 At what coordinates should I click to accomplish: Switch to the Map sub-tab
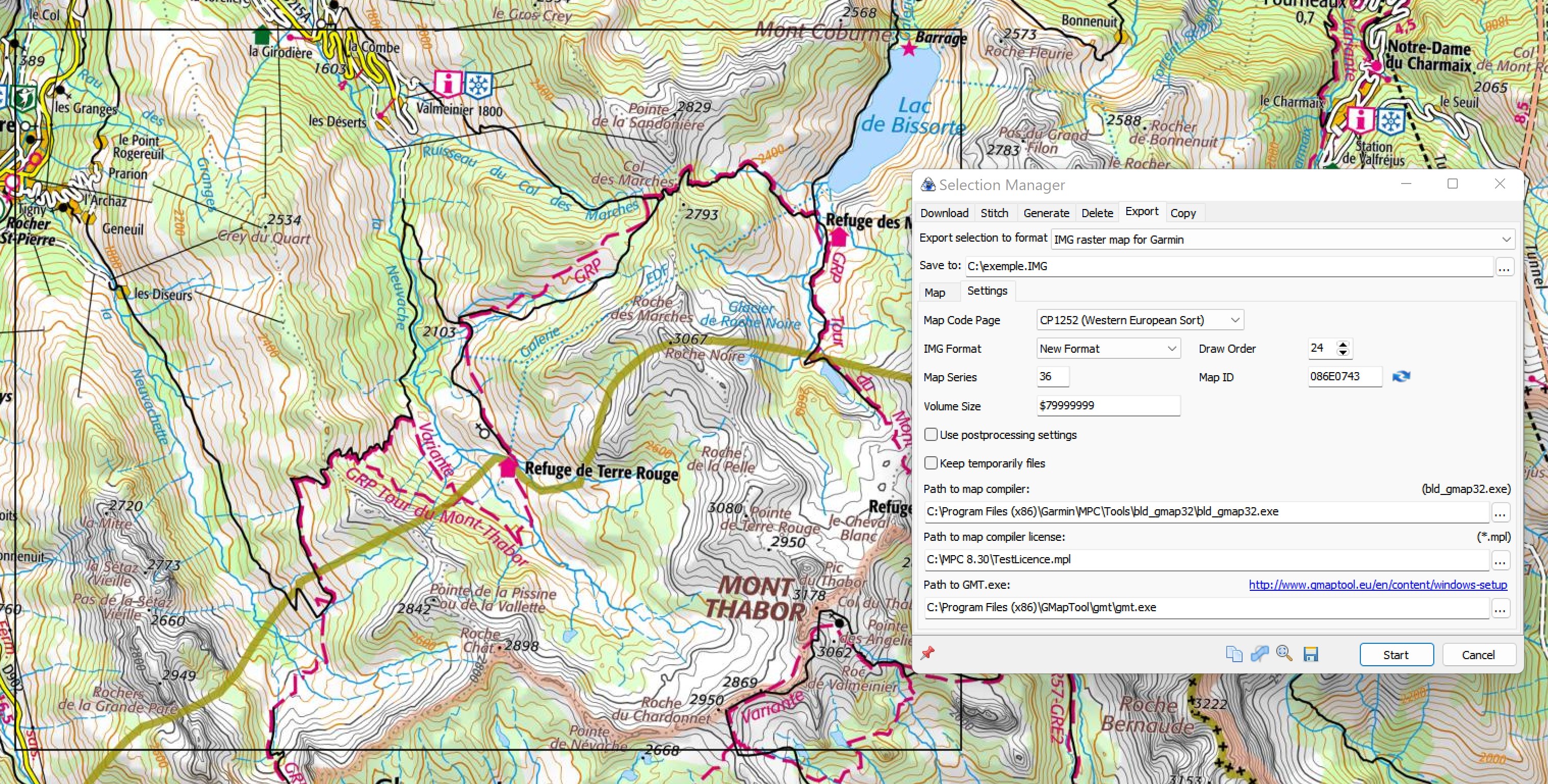935,293
